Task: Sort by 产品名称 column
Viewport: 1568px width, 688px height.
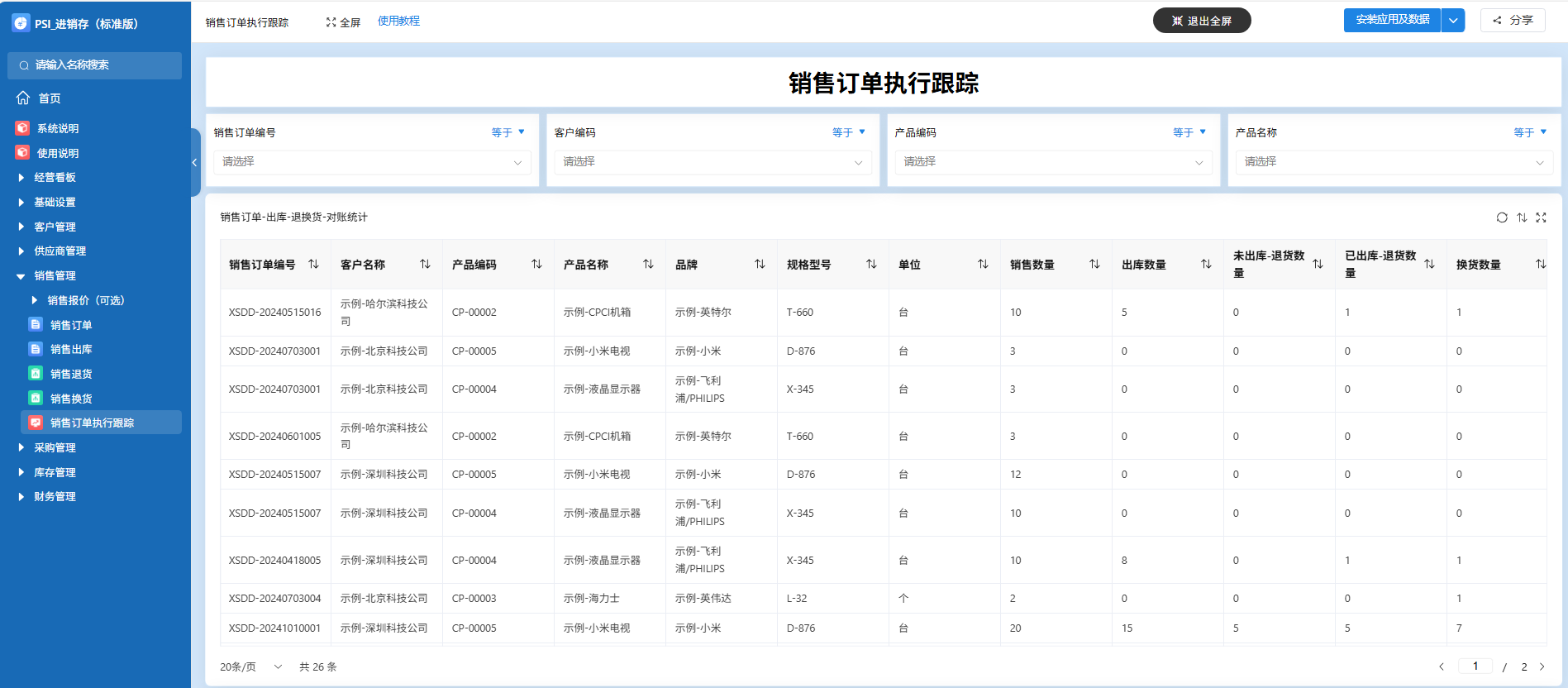Action: click(x=648, y=264)
